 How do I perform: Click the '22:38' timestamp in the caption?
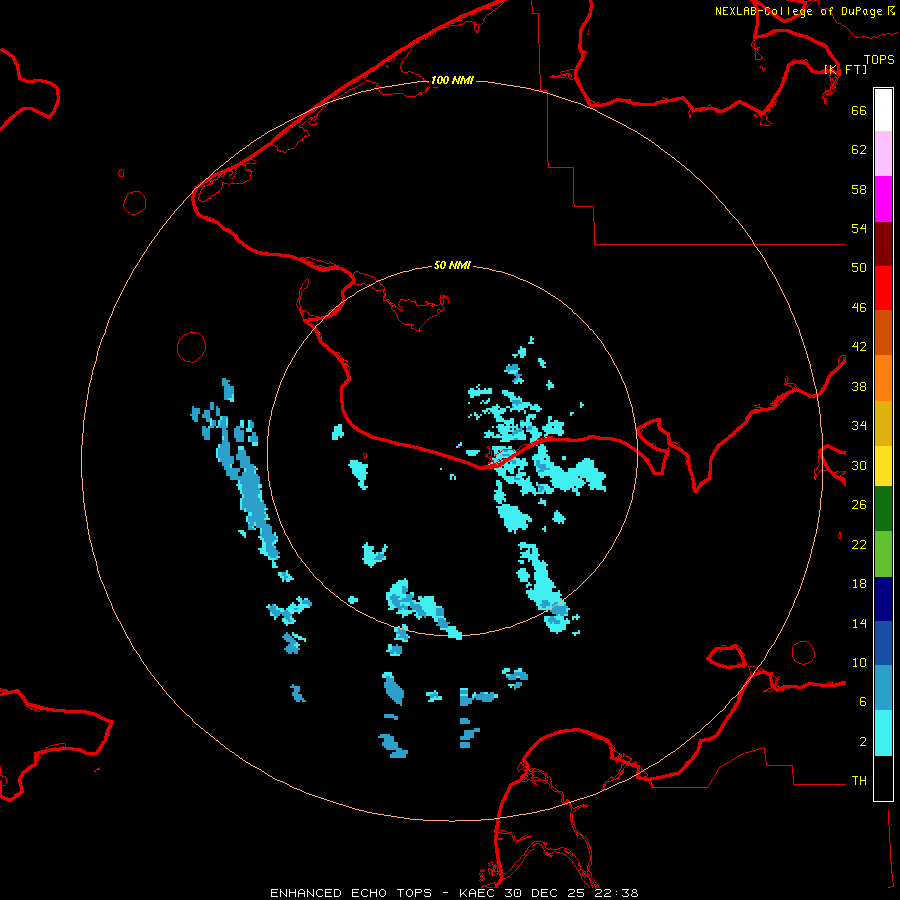[x=615, y=893]
